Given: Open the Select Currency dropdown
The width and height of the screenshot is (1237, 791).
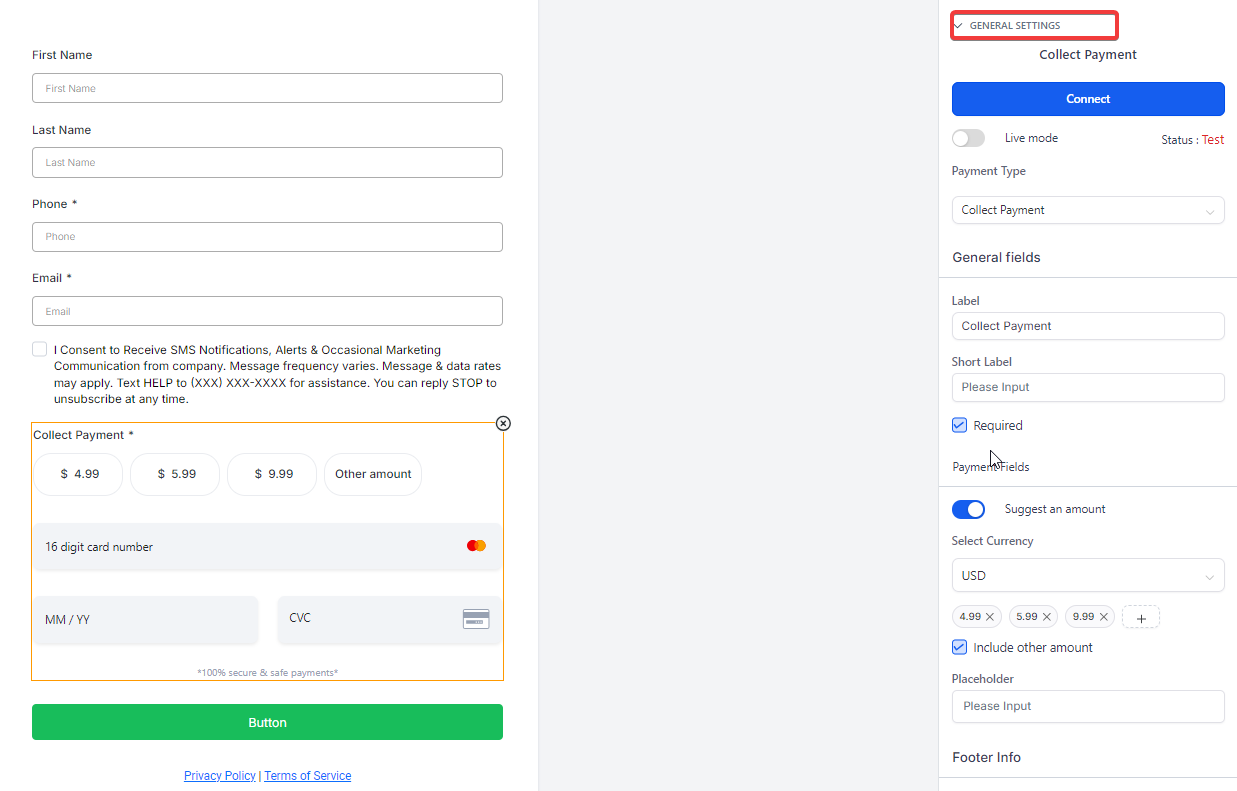Looking at the screenshot, I should (x=1088, y=576).
